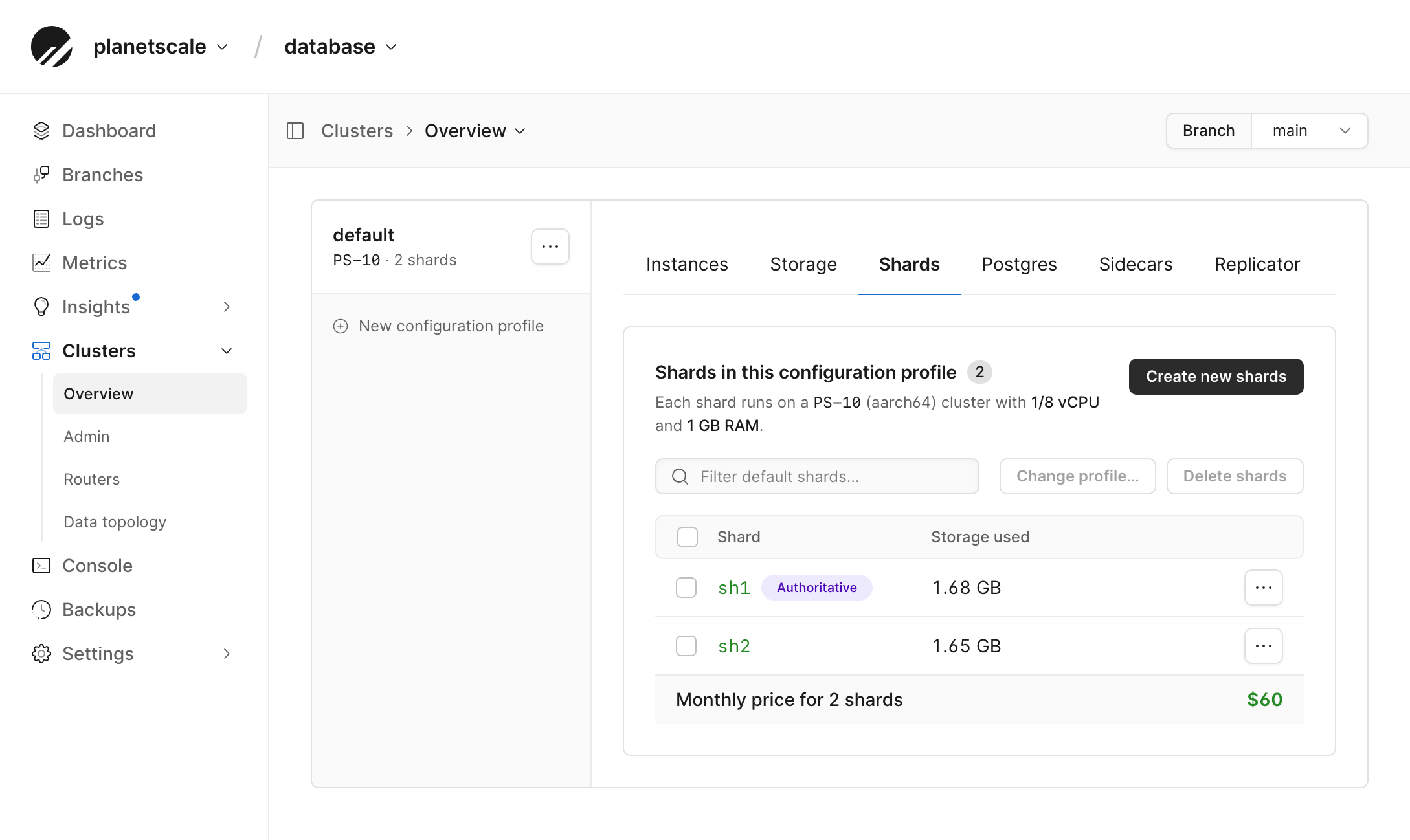
Task: Switch to the Sidecars tab
Action: (1136, 264)
